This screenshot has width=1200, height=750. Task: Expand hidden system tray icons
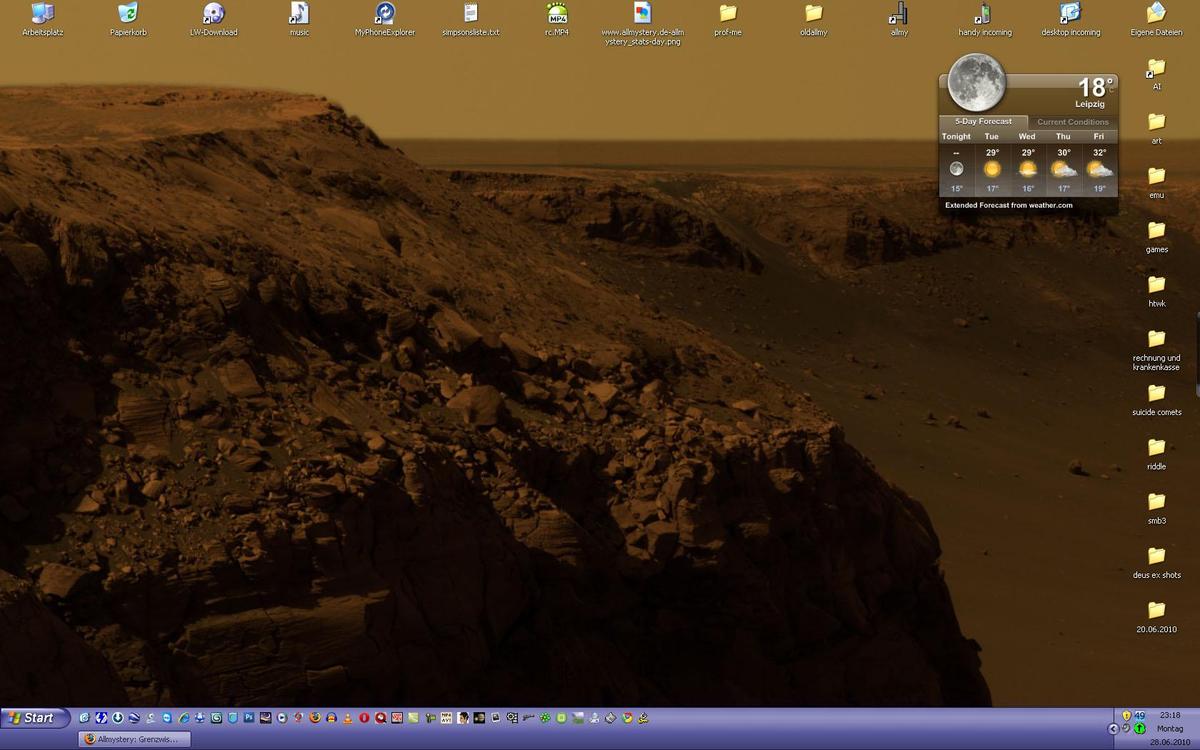coord(1113,728)
